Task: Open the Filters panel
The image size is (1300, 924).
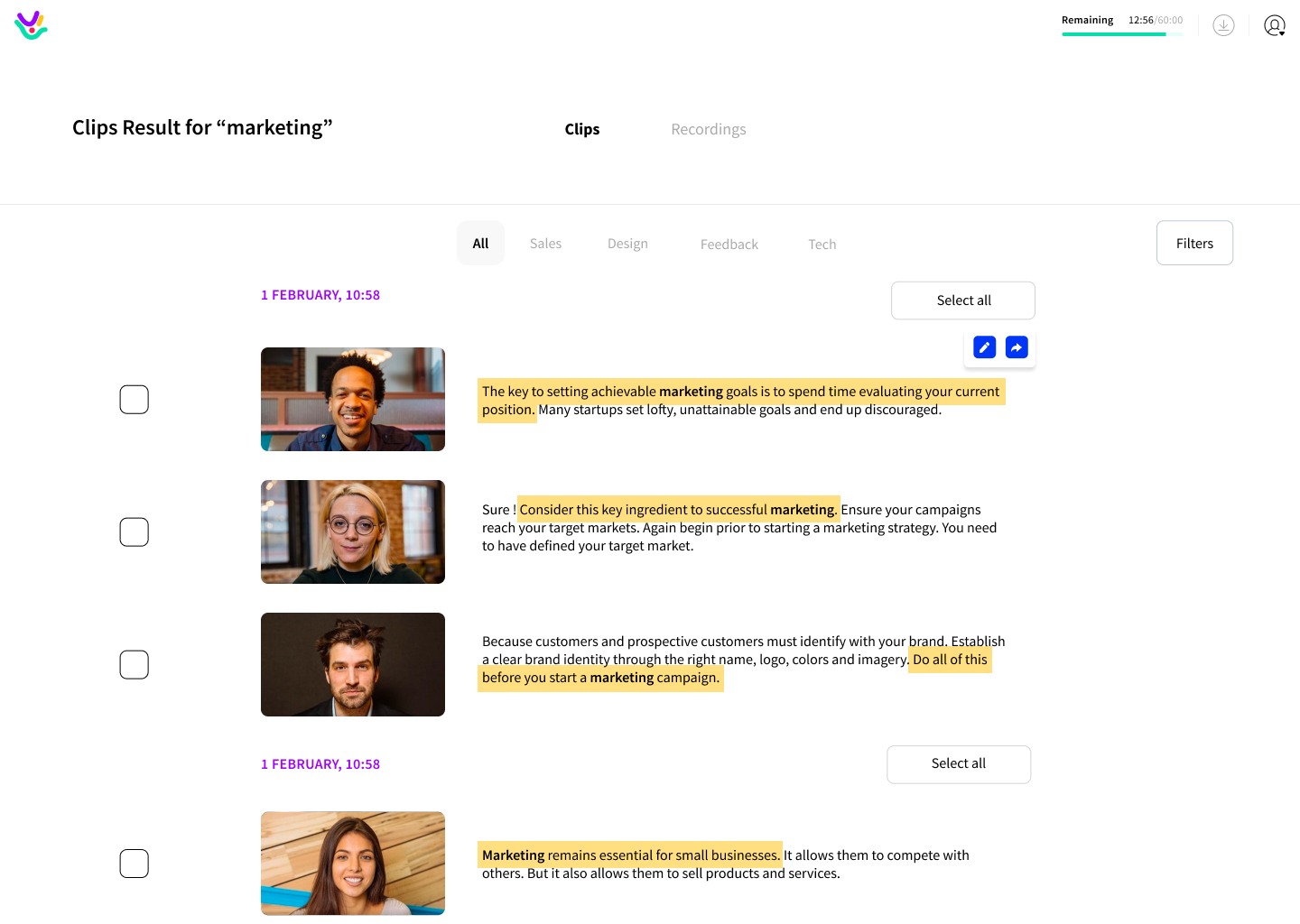Action: (x=1194, y=243)
